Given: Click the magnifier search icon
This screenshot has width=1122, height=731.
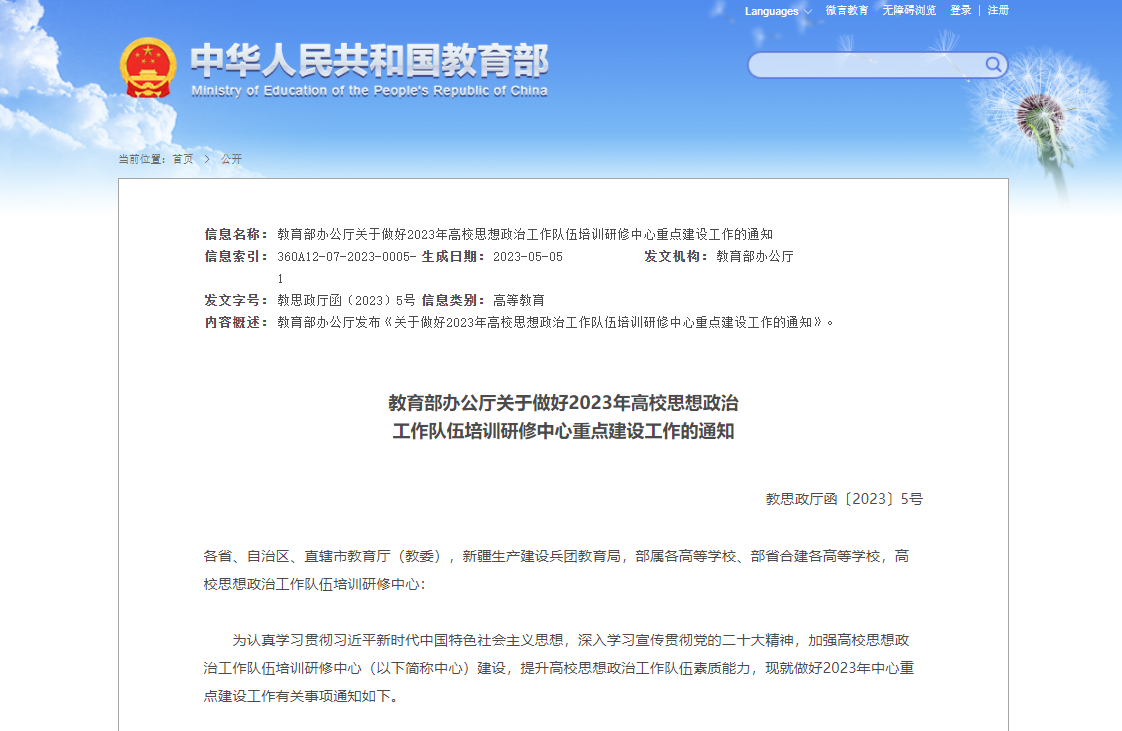Looking at the screenshot, I should (993, 65).
